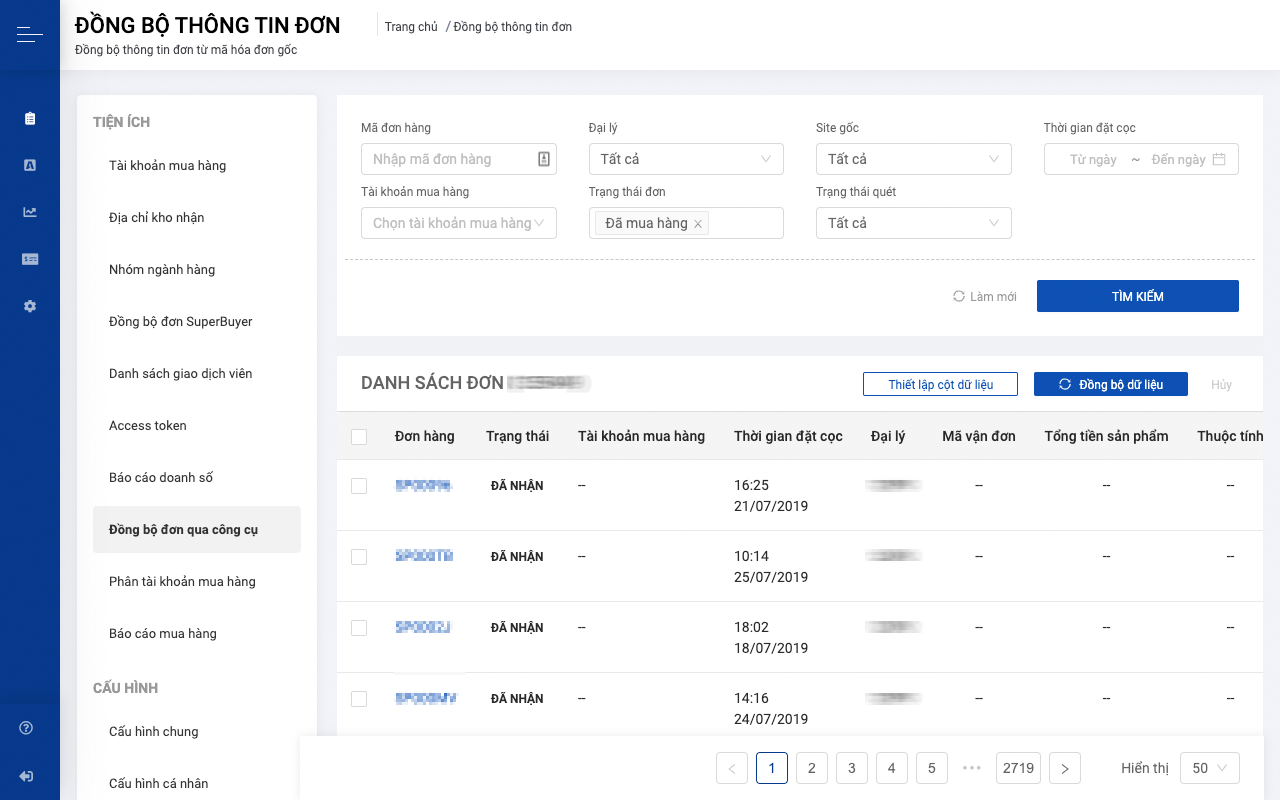Open the Site gốc dropdown
This screenshot has width=1280, height=800.
[914, 159]
